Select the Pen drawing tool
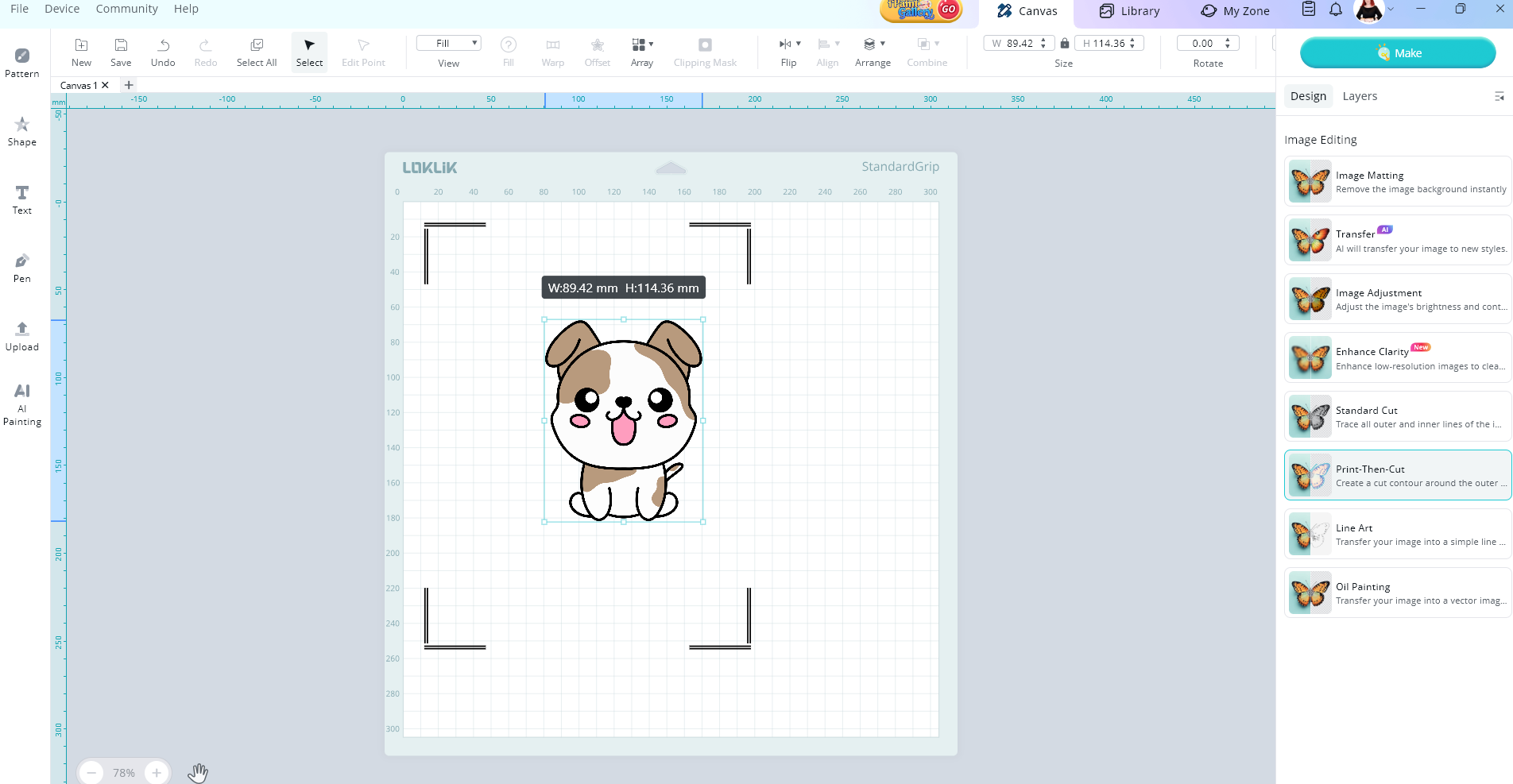The image size is (1513, 784). (x=22, y=268)
